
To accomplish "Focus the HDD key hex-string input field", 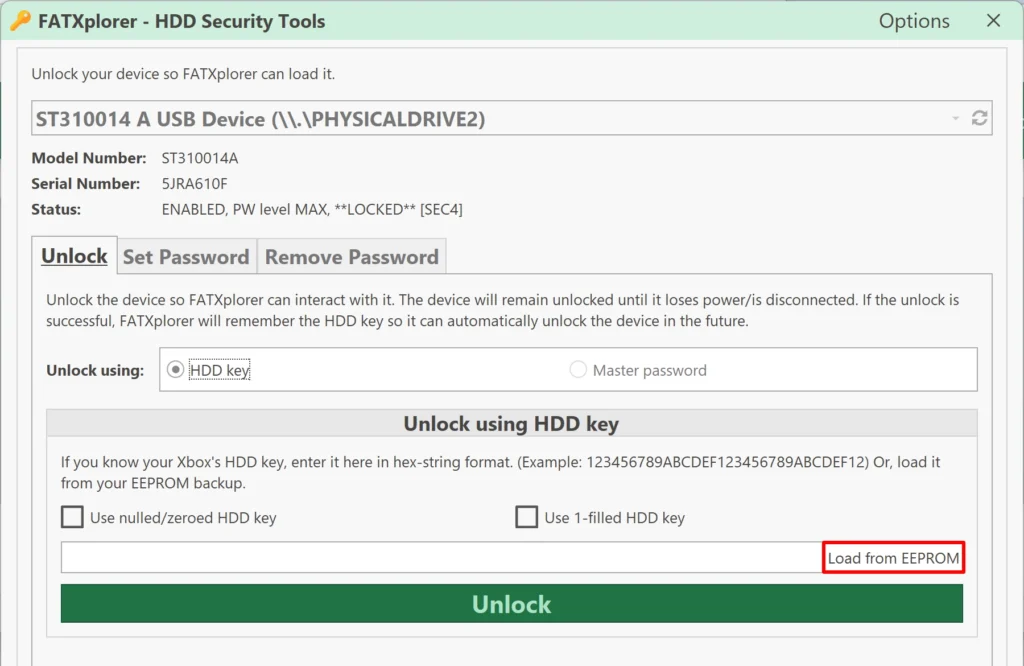I will click(441, 558).
